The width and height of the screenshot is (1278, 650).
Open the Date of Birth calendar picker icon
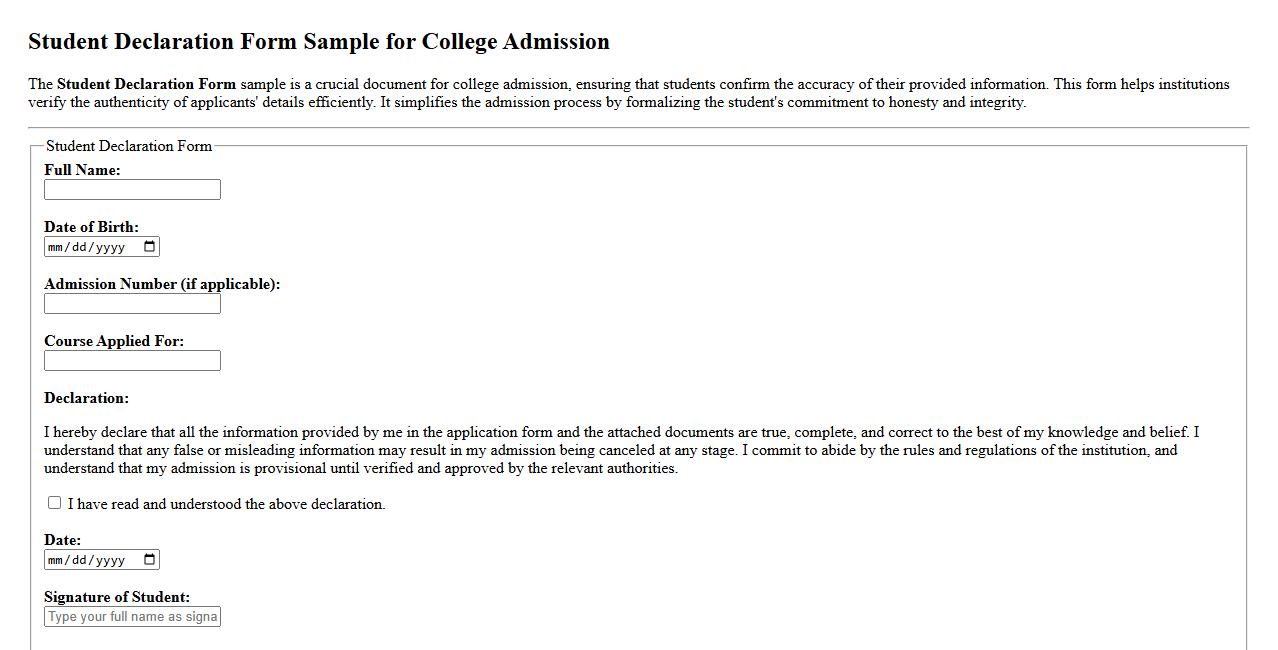150,246
